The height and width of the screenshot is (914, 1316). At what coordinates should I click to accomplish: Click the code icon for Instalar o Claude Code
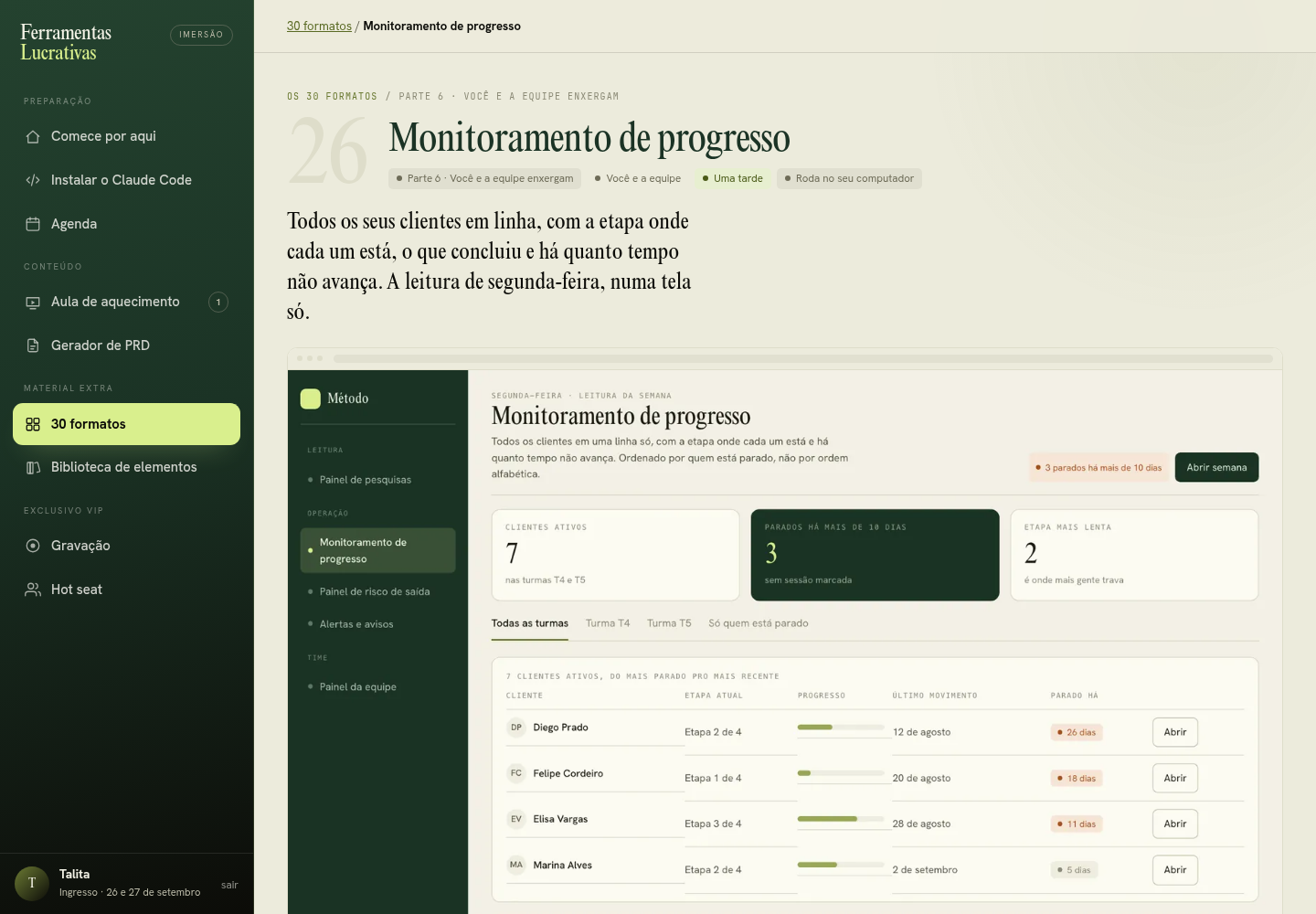click(x=33, y=180)
